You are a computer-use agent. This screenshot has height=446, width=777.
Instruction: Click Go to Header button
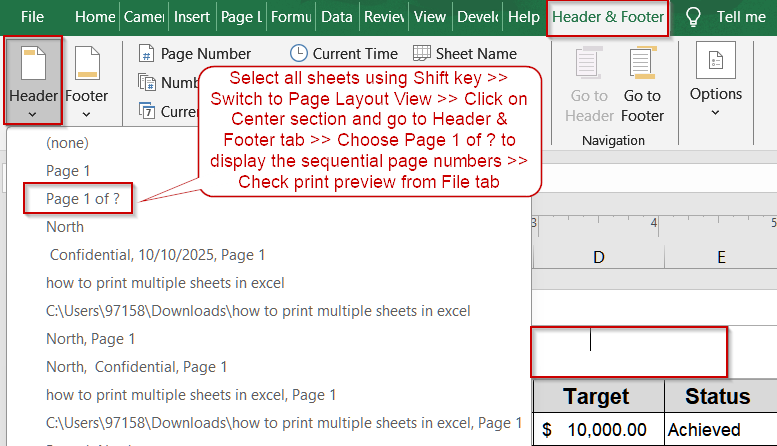click(x=589, y=84)
